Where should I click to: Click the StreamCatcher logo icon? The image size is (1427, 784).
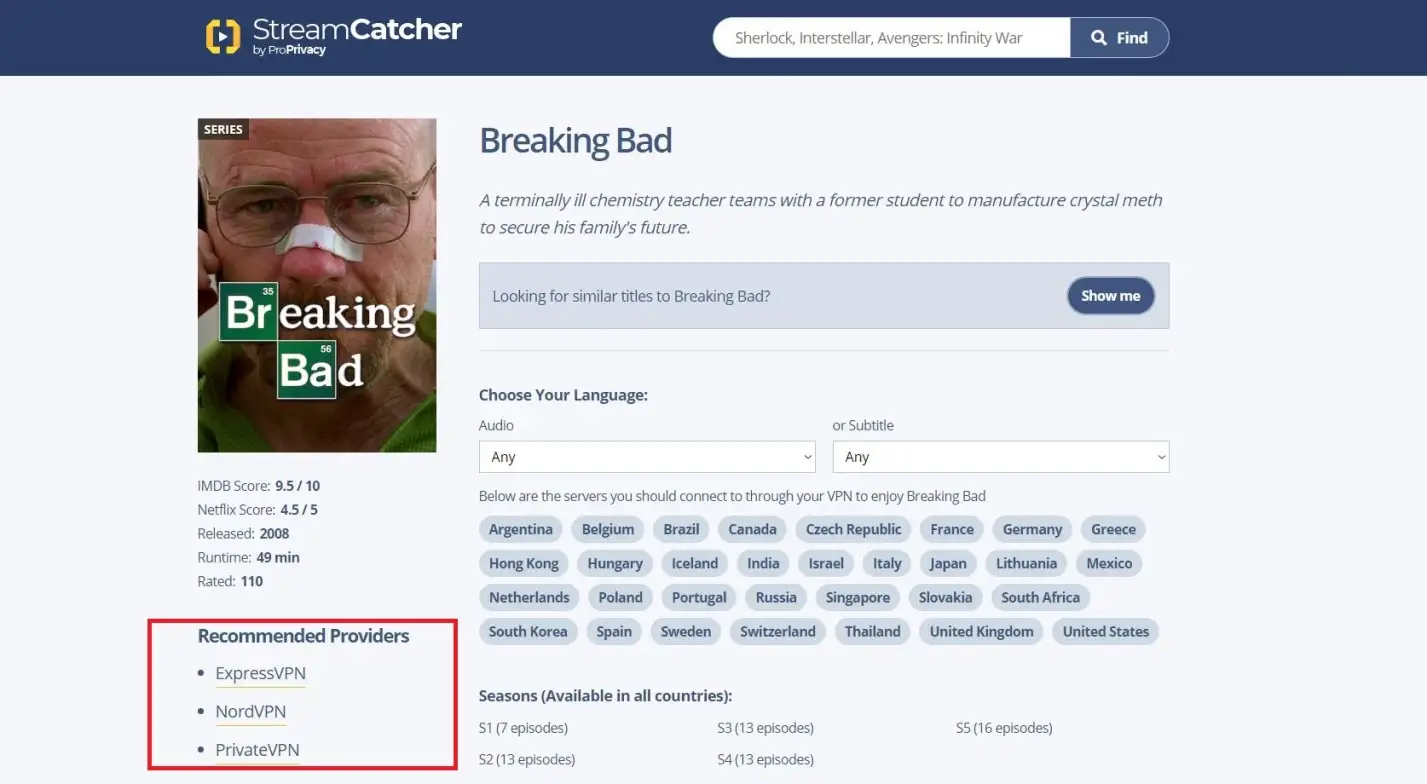click(x=223, y=37)
